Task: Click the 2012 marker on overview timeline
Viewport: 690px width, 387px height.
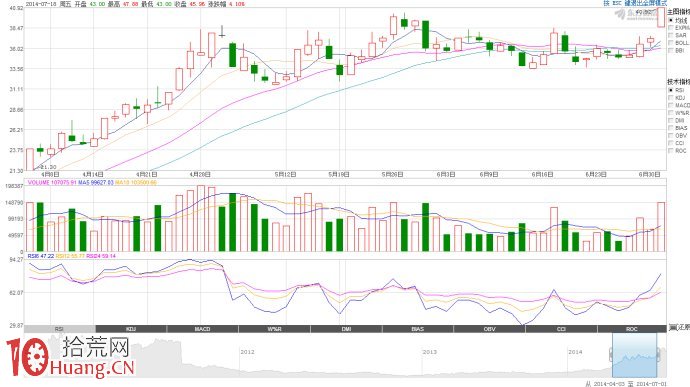Action: tap(247, 352)
